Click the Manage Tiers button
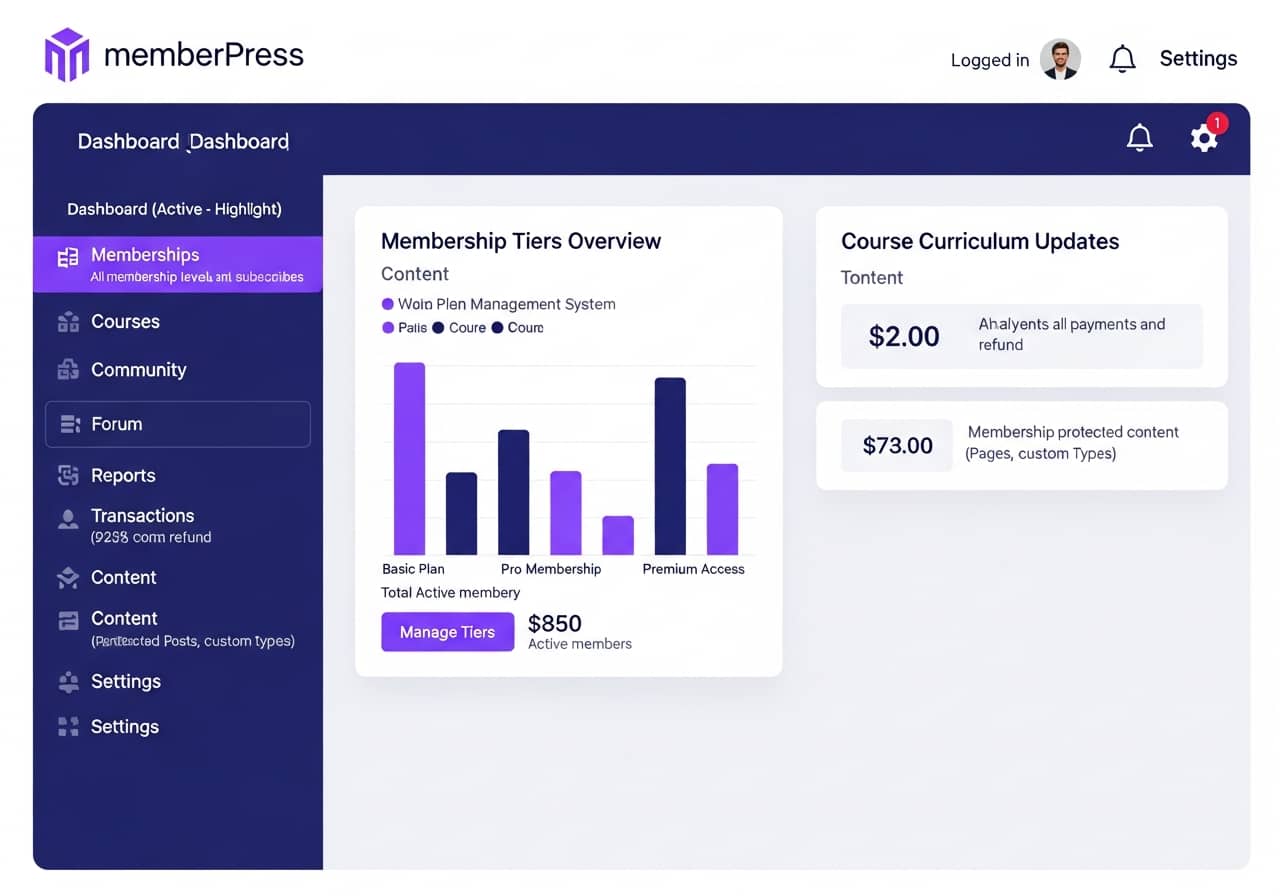Viewport: 1280px width, 896px height. [x=447, y=631]
